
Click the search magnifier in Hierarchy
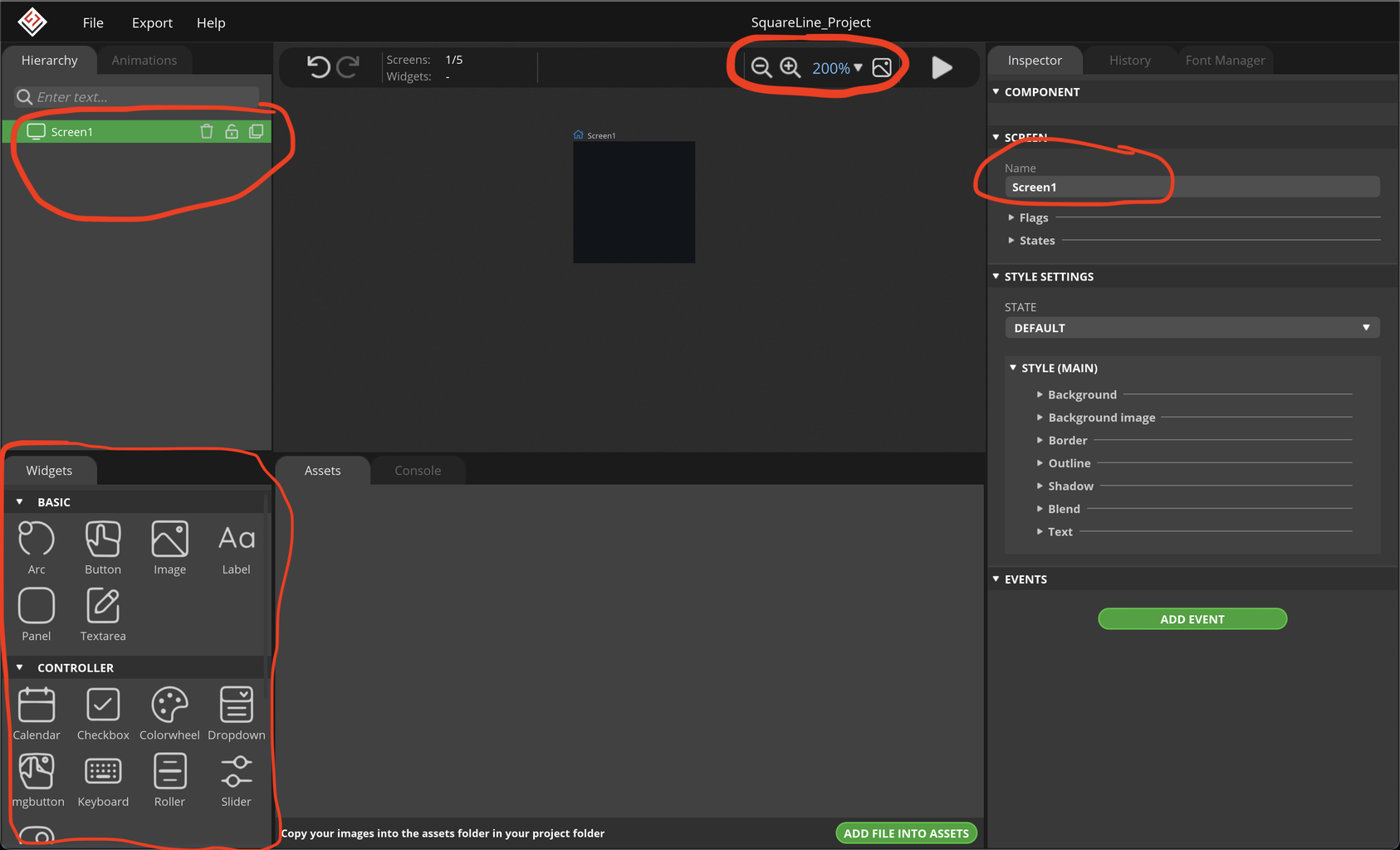point(24,97)
